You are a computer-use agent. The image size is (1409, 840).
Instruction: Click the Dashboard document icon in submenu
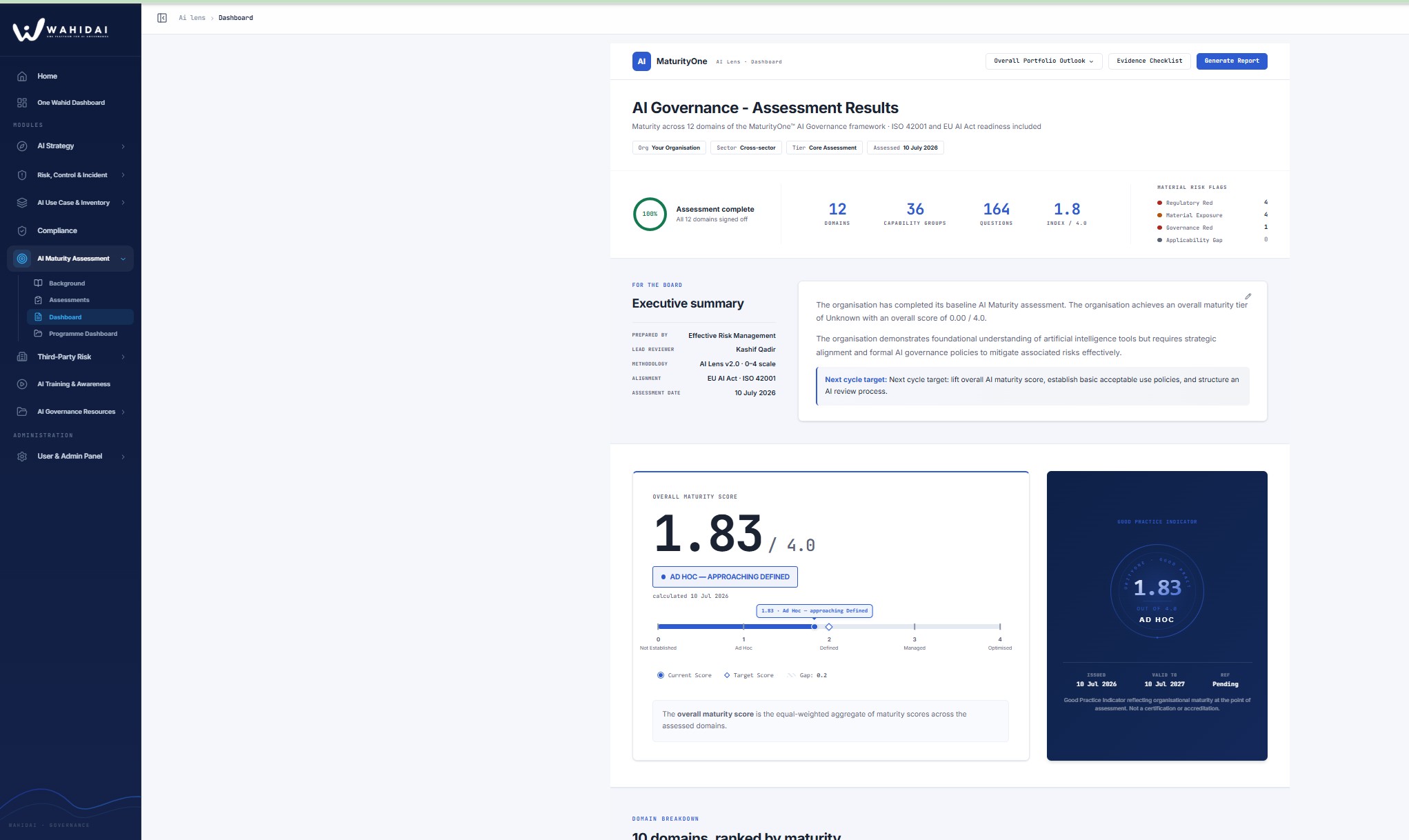38,317
